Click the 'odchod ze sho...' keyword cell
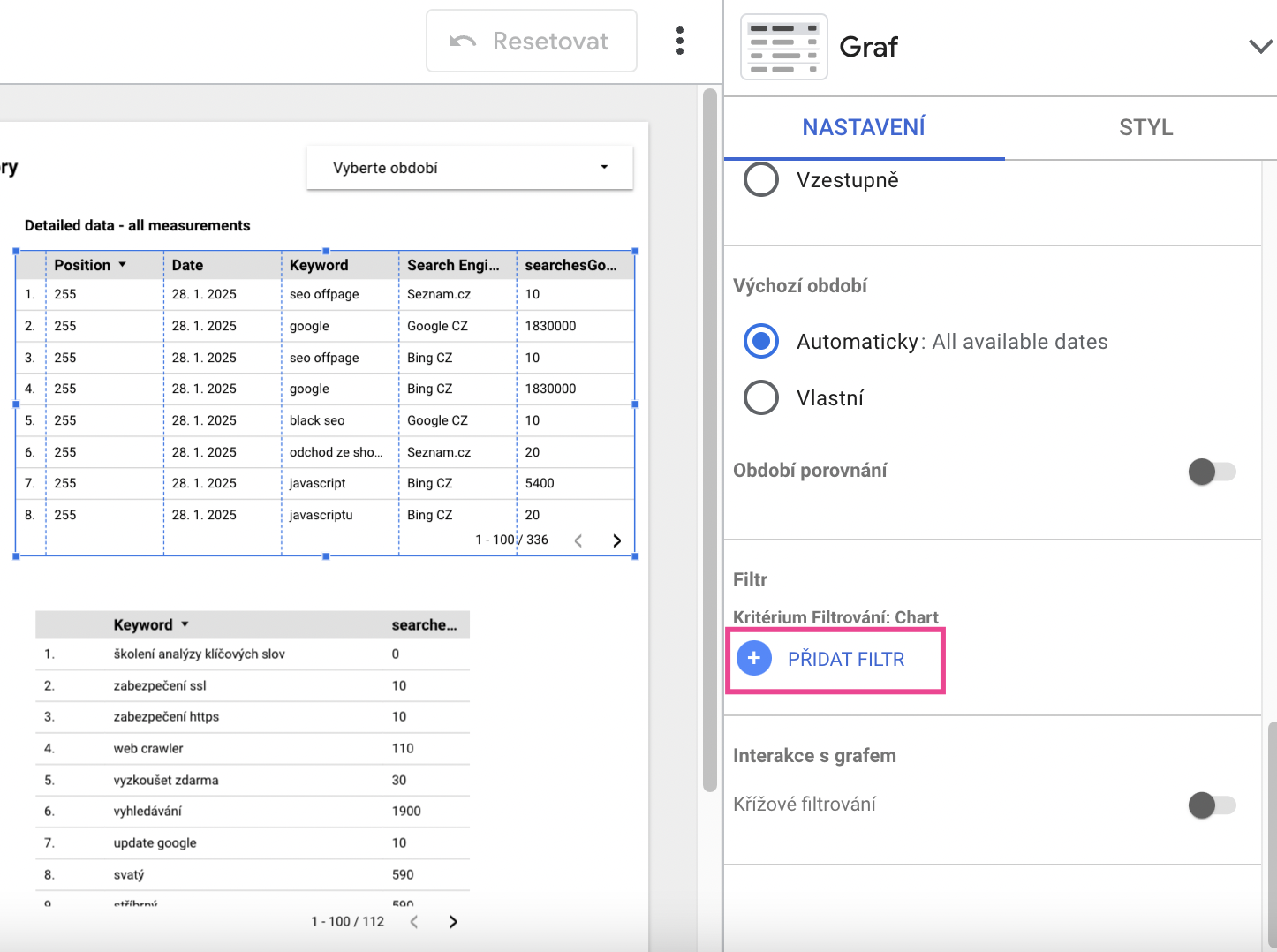1277x952 pixels. (x=336, y=452)
